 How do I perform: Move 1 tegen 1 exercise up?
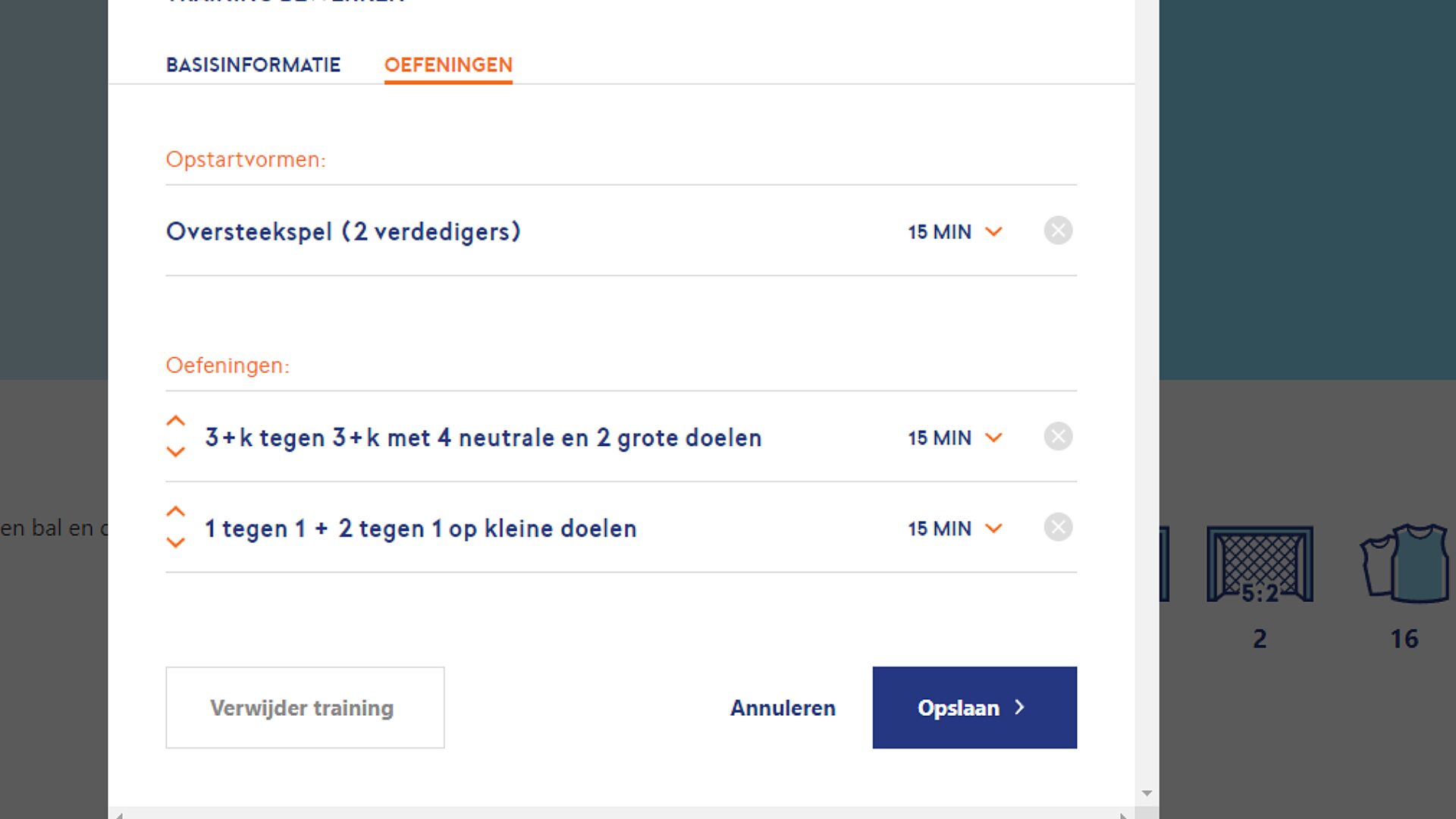pyautogui.click(x=175, y=512)
